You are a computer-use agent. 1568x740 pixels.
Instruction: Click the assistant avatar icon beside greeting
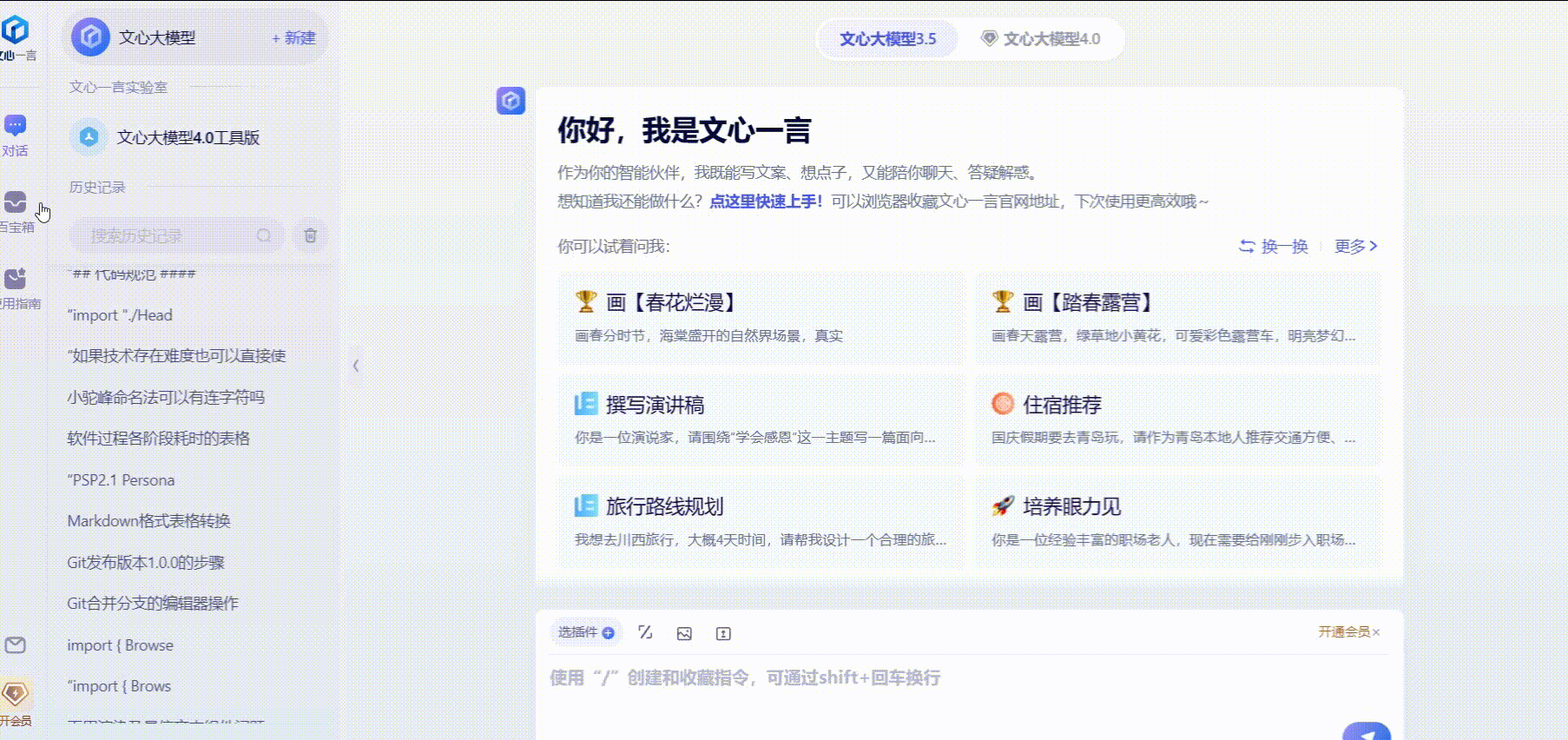pos(511,101)
